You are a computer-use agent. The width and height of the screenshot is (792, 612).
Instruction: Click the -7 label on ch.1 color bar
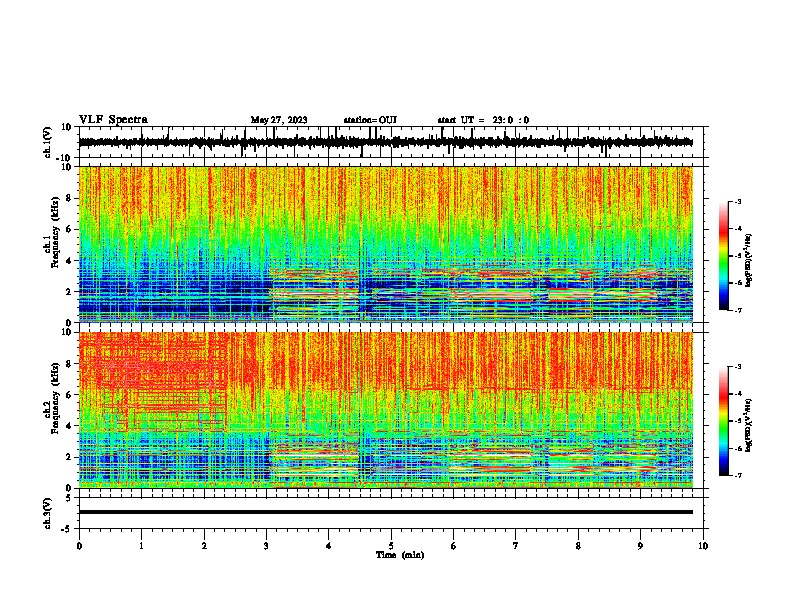click(738, 310)
